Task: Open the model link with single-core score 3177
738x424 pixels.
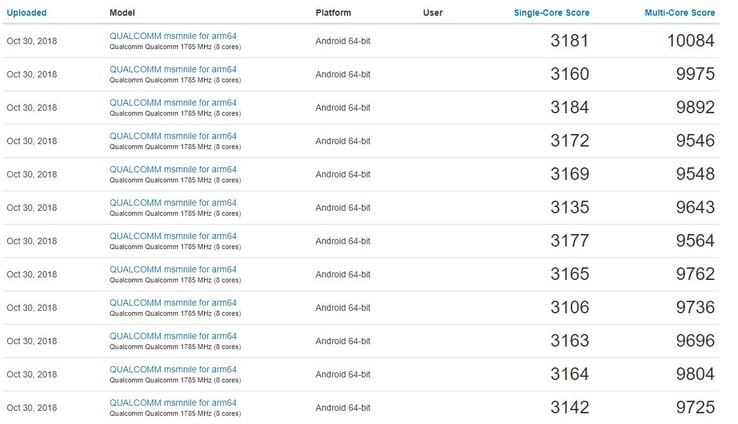Action: click(x=173, y=236)
